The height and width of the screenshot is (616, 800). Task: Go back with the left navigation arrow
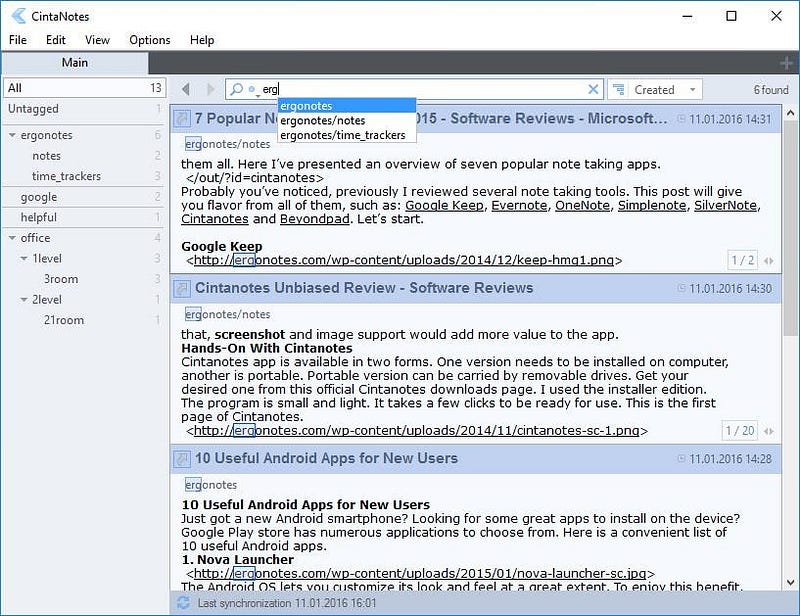(x=186, y=89)
